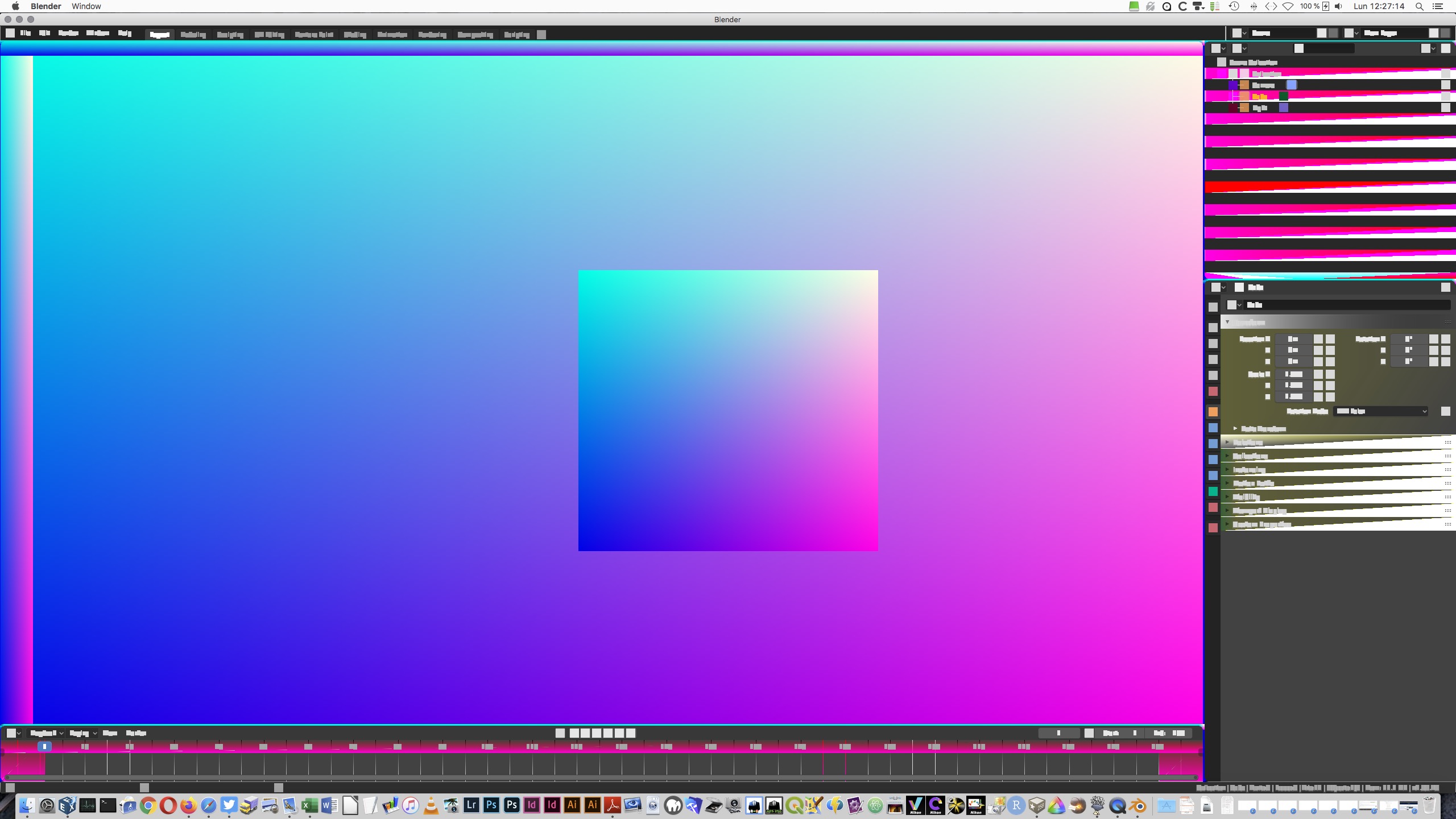
Task: Click the Marker menu in the timeline header
Action: (x=136, y=733)
